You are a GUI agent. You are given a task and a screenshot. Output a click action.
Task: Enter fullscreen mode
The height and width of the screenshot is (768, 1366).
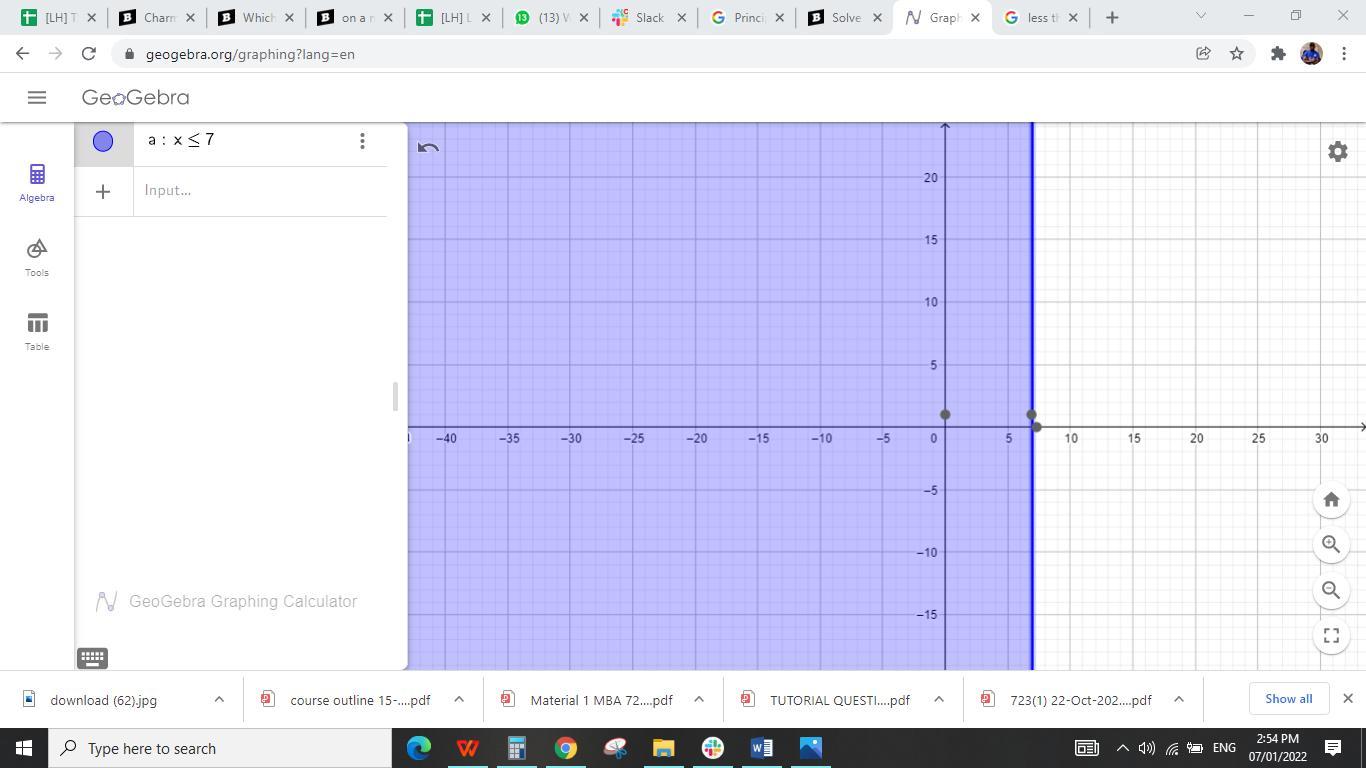[x=1331, y=635]
